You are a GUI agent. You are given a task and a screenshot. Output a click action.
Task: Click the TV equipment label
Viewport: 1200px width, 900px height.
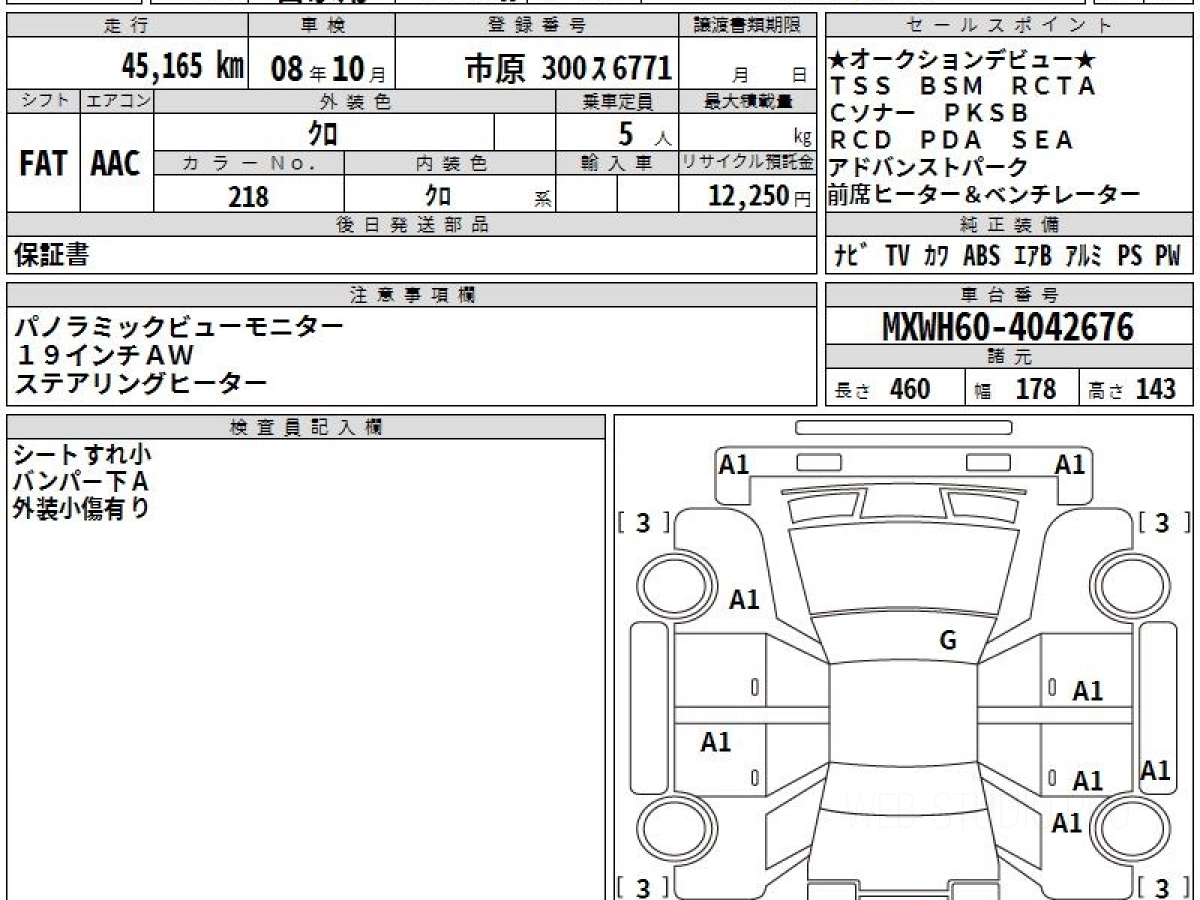click(x=897, y=256)
